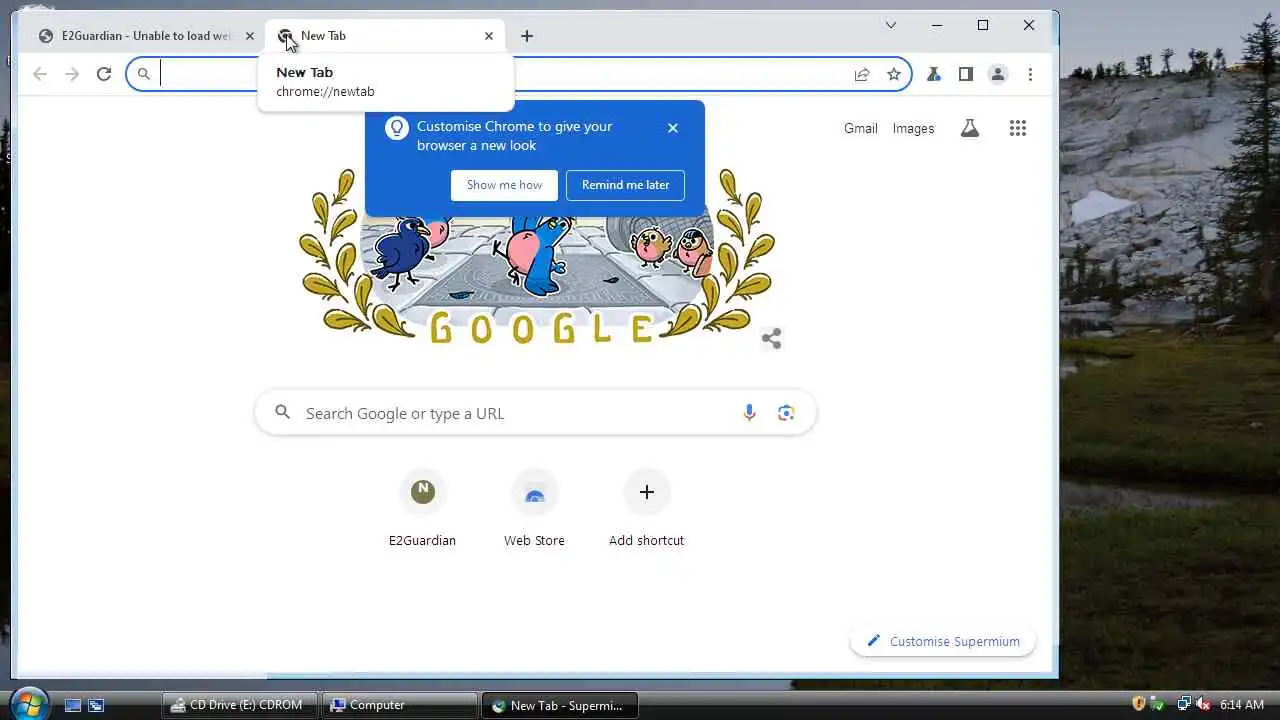The image size is (1280, 720).
Task: Open the Google apps grid
Action: (x=1018, y=128)
